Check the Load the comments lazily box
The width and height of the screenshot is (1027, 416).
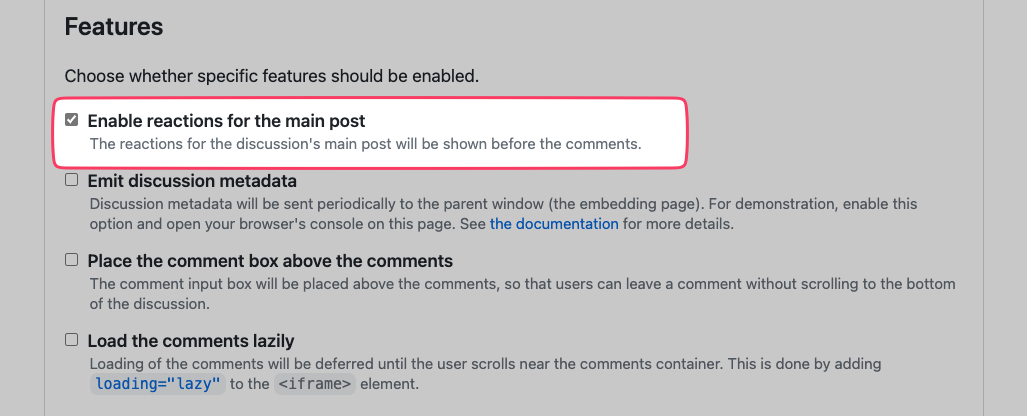point(71,339)
